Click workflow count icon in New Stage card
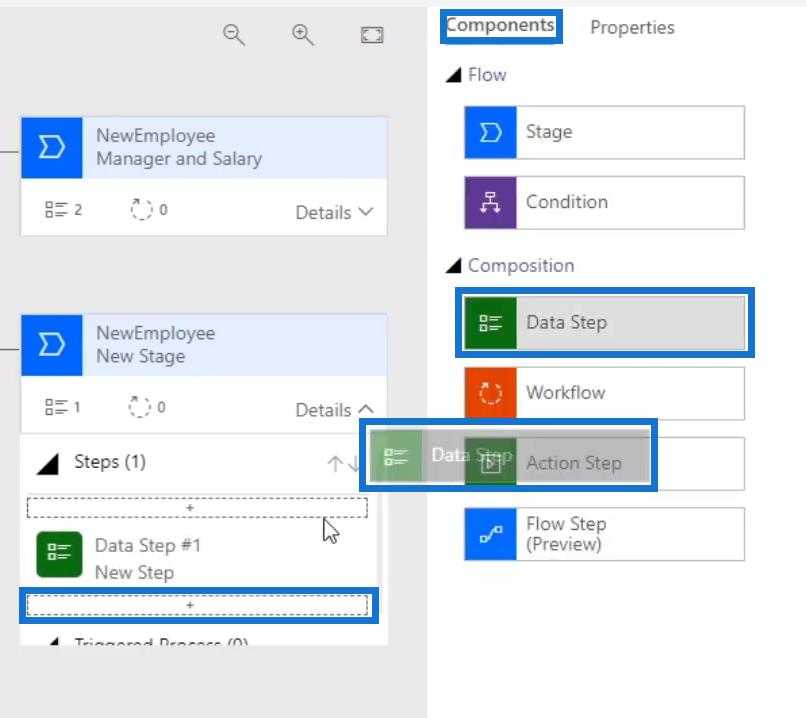This screenshot has width=806, height=718. (x=140, y=407)
